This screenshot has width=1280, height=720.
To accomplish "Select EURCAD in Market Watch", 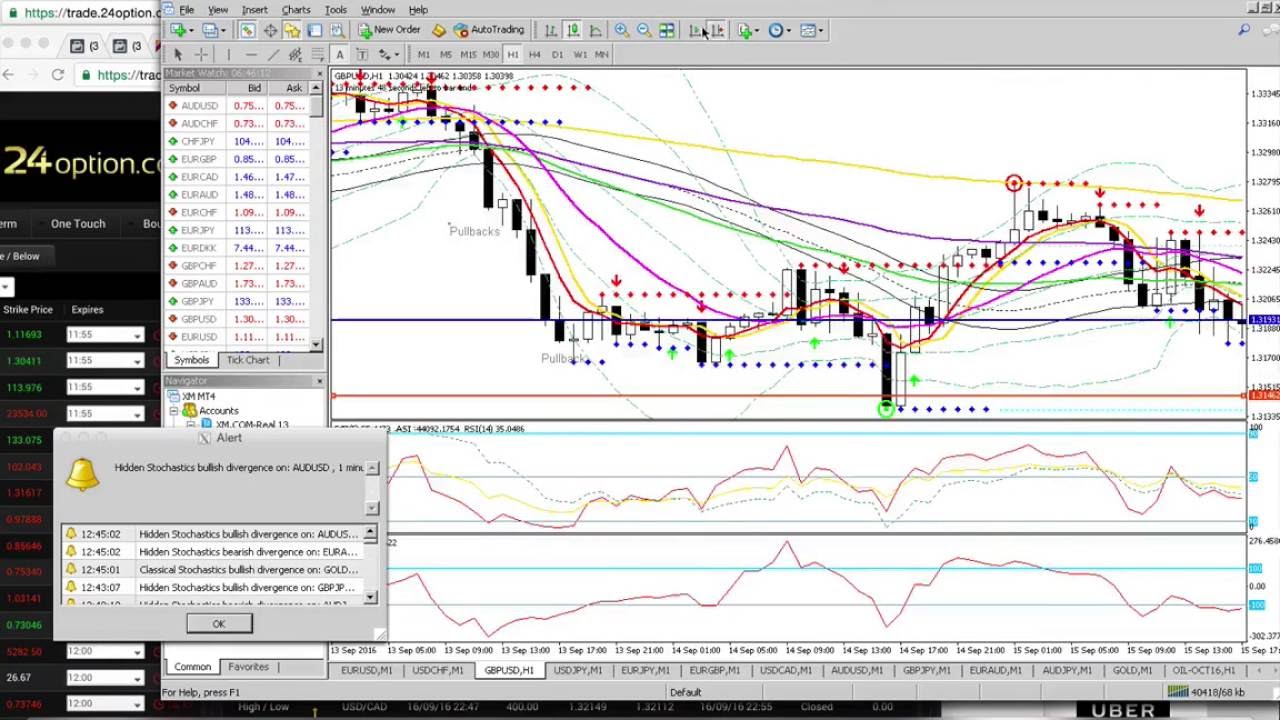I will click(x=237, y=177).
